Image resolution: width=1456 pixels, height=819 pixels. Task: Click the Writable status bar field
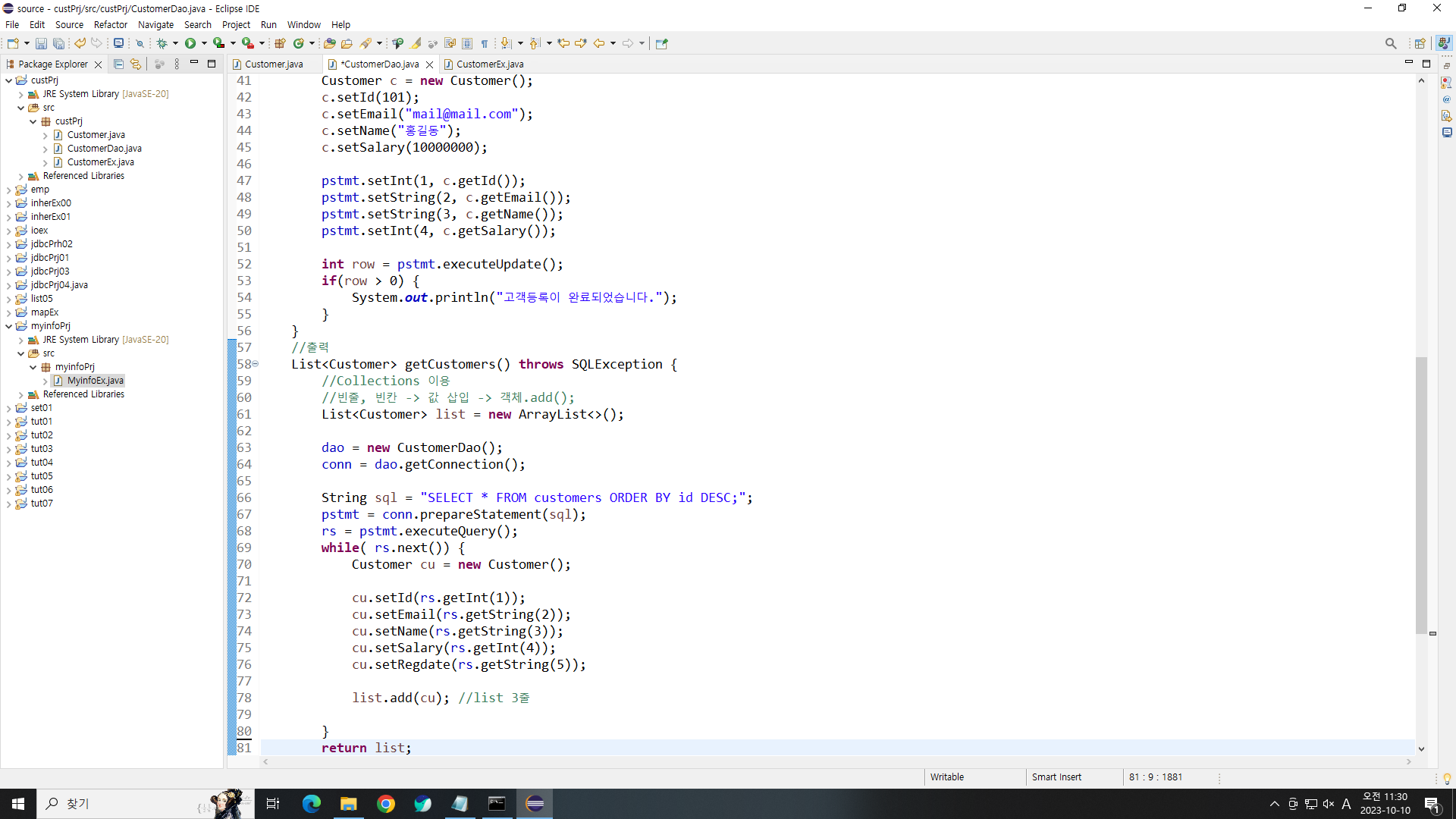[947, 777]
